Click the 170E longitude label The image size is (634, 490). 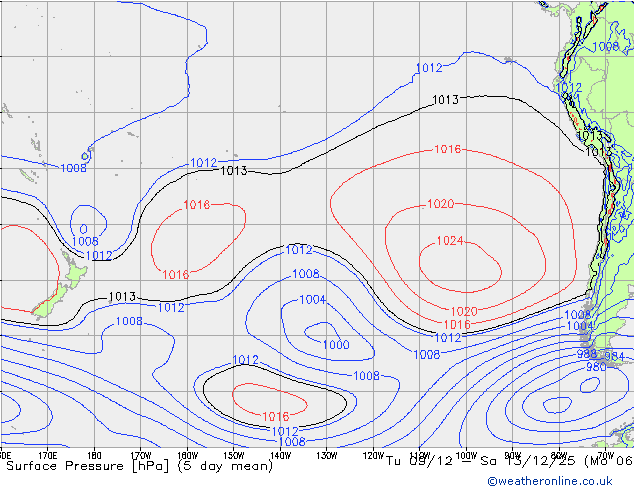(48, 456)
